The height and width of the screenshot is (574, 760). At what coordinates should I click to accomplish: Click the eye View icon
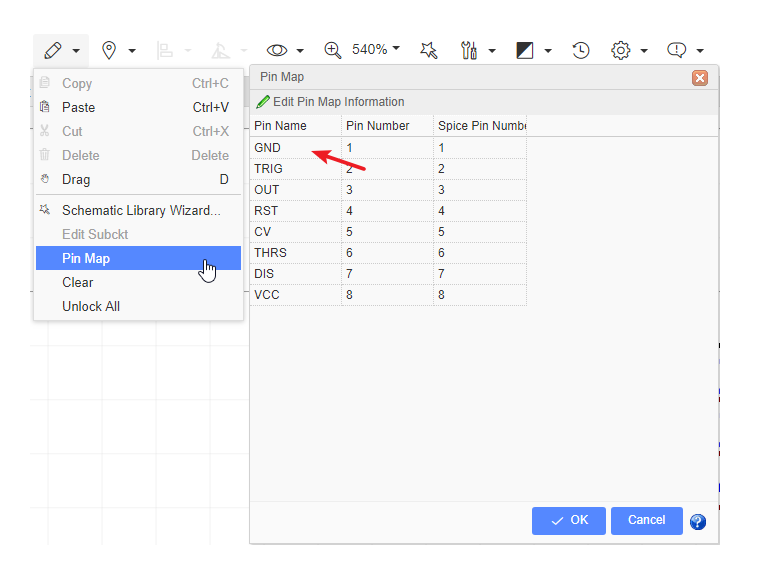click(x=277, y=50)
